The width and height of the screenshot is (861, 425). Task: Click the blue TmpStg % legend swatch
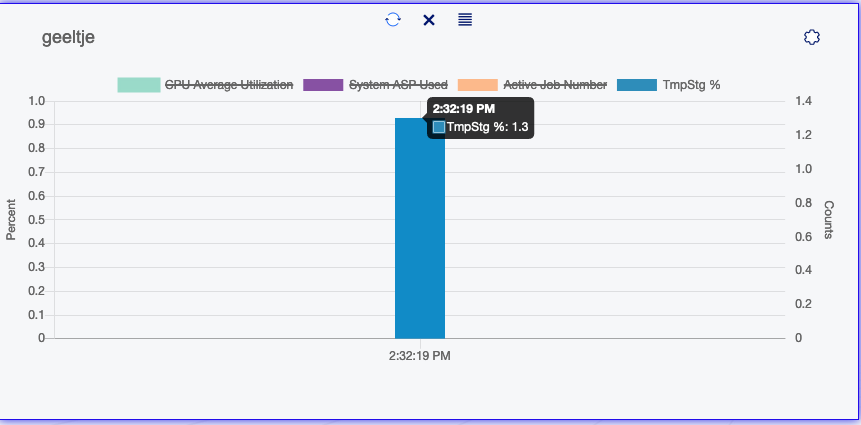coord(637,85)
